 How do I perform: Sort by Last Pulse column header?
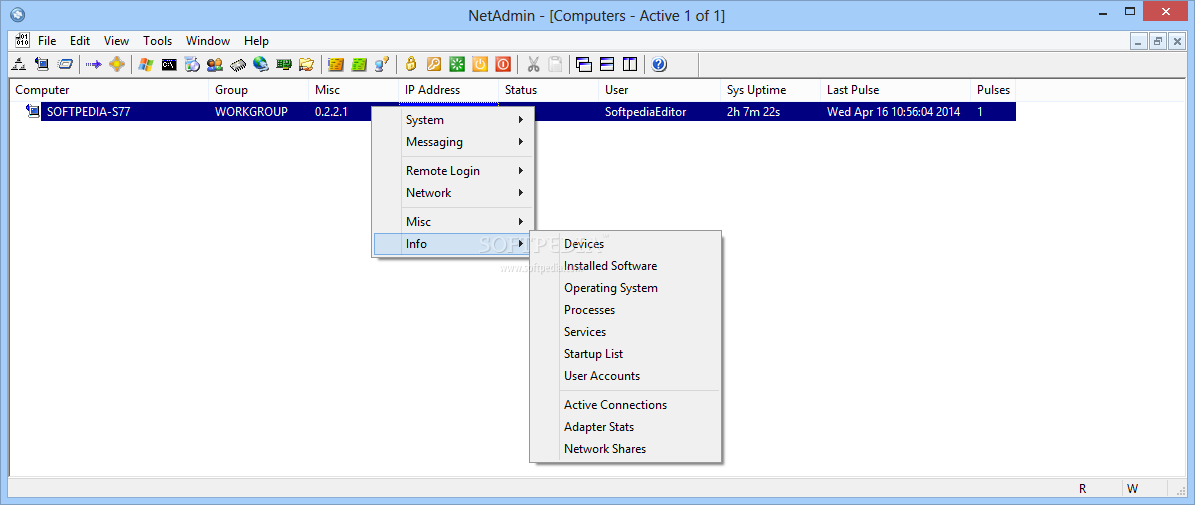click(x=895, y=90)
